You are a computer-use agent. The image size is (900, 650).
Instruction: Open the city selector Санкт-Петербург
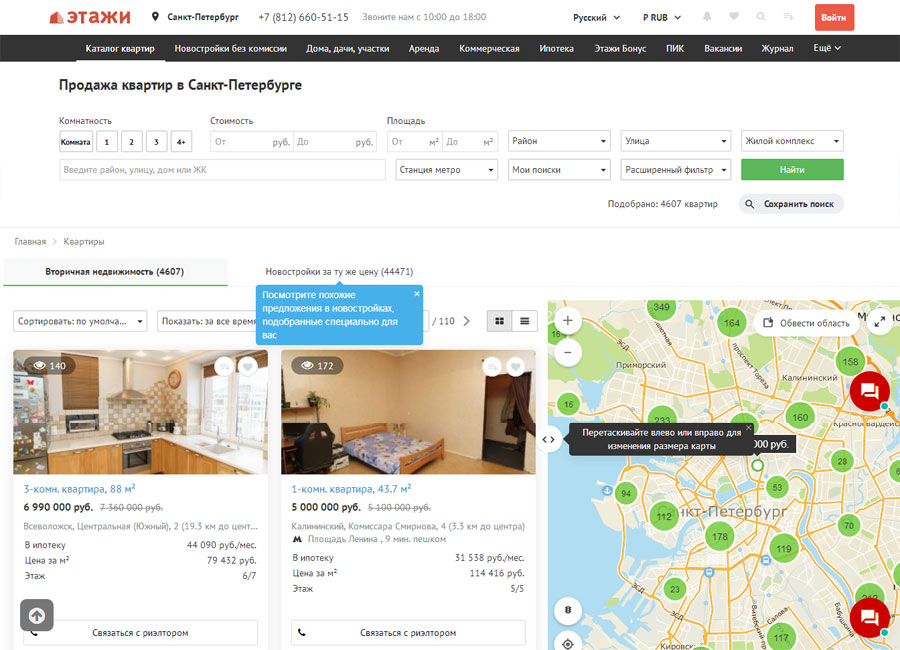pos(195,17)
